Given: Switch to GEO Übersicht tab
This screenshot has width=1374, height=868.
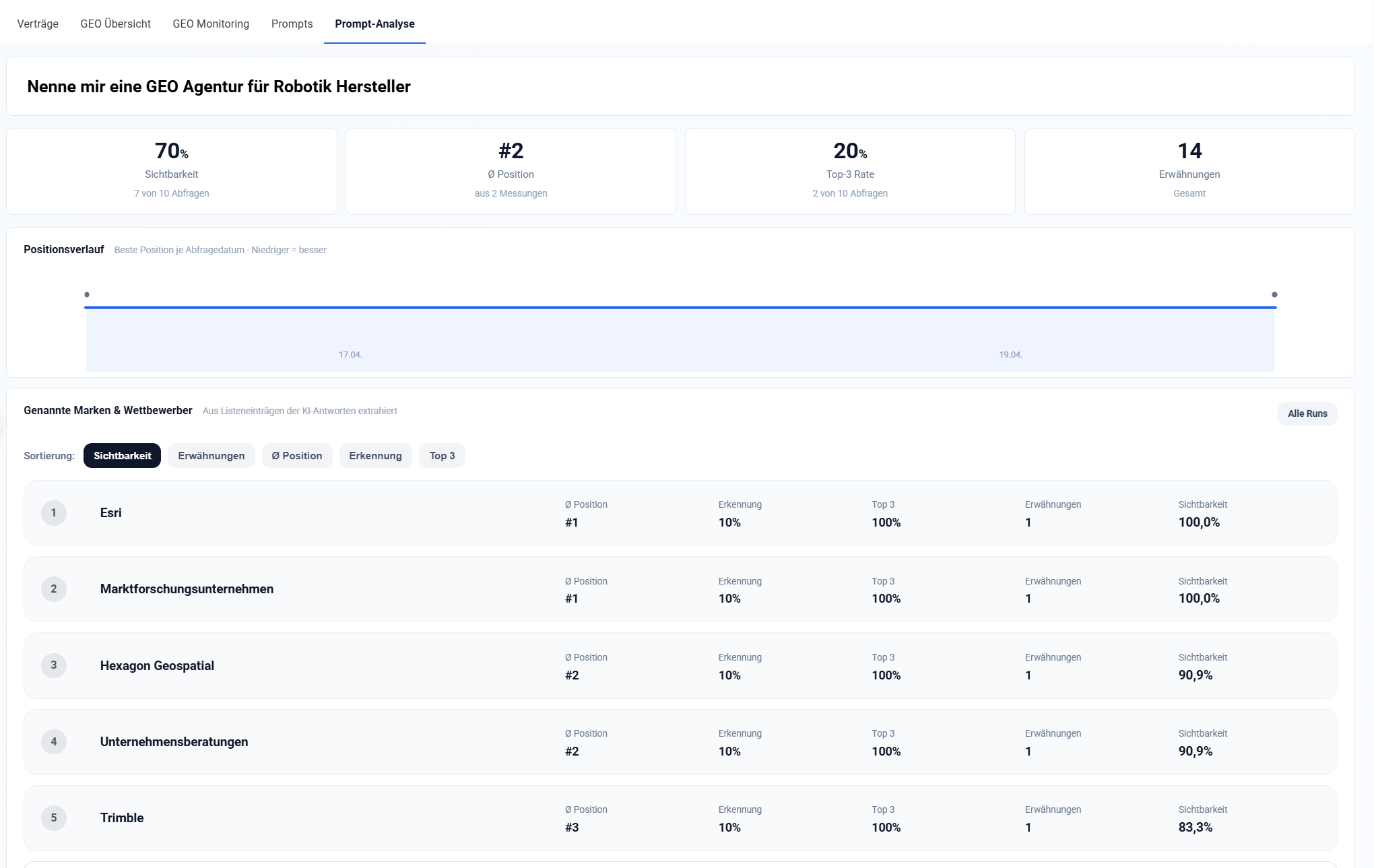Looking at the screenshot, I should pos(115,24).
